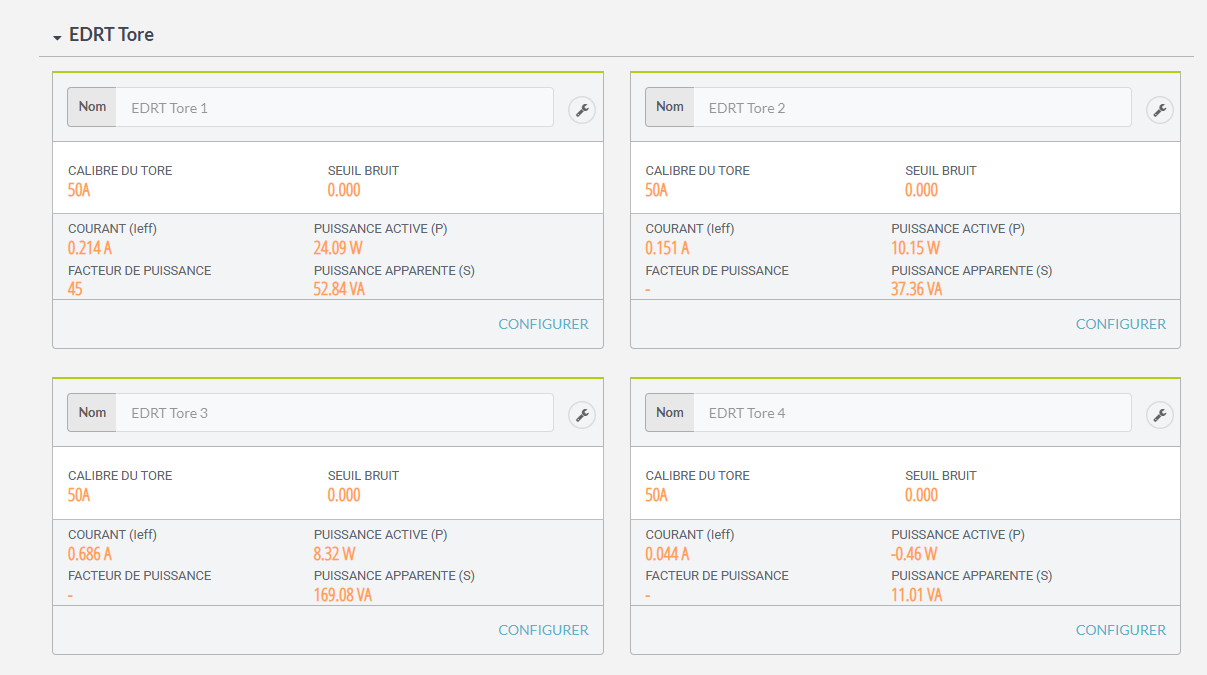Click the EDRT Tore 1 name field

click(334, 108)
